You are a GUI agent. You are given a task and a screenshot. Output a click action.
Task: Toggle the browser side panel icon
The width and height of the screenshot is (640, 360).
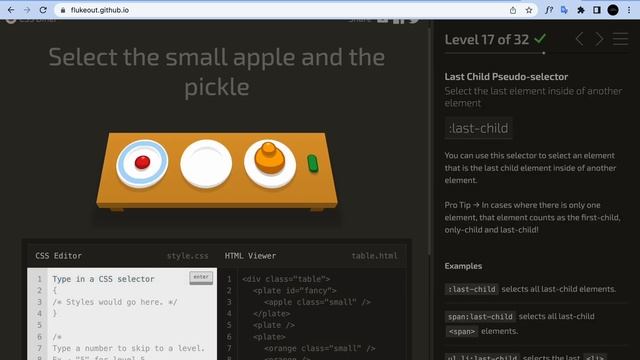coord(597,10)
